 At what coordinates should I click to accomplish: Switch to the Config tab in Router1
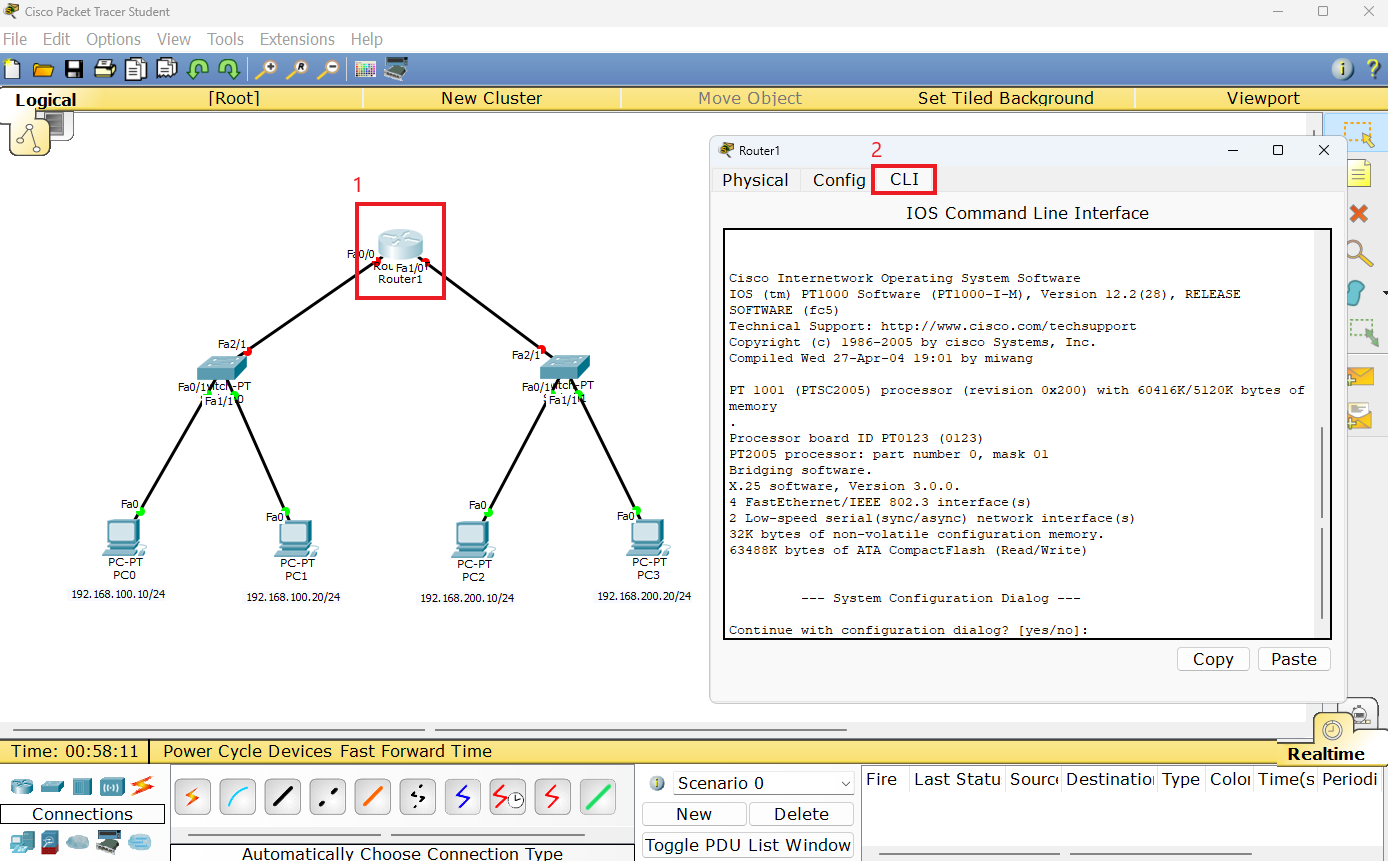pos(839,180)
